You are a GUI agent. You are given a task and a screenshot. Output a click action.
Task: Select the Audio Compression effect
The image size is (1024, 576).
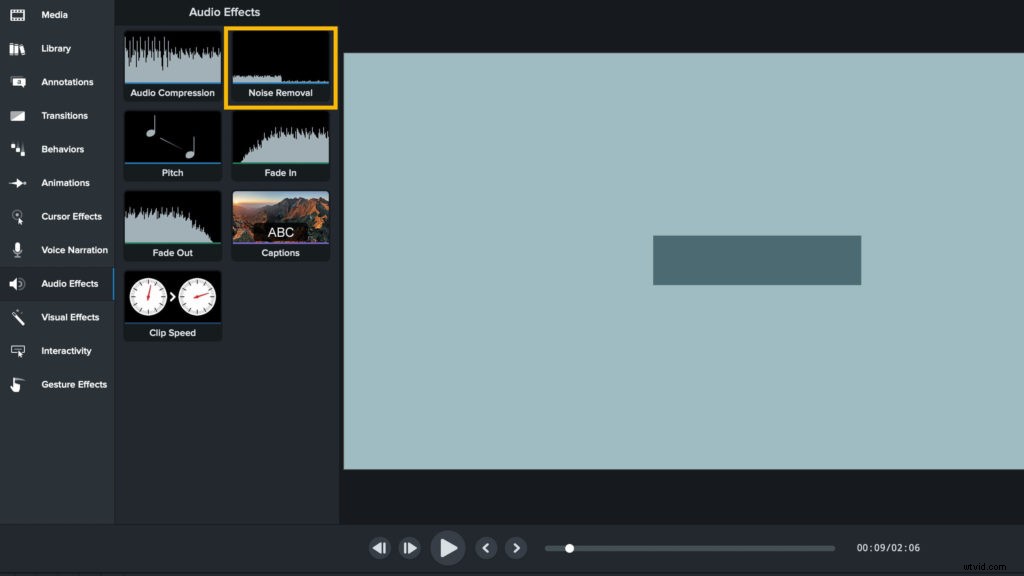172,63
